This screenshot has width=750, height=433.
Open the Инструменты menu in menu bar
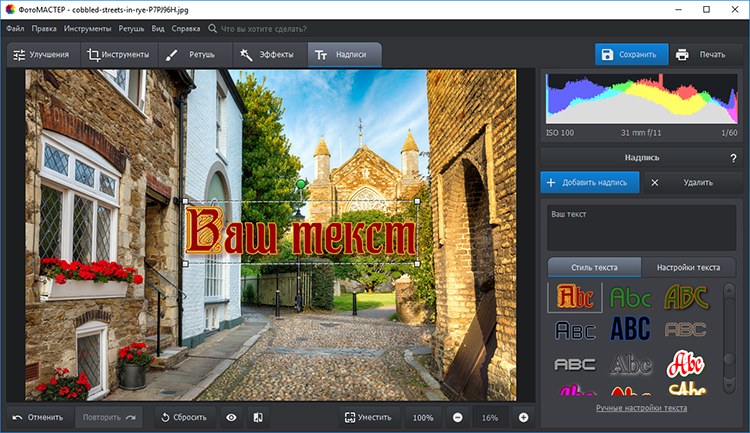[88, 29]
